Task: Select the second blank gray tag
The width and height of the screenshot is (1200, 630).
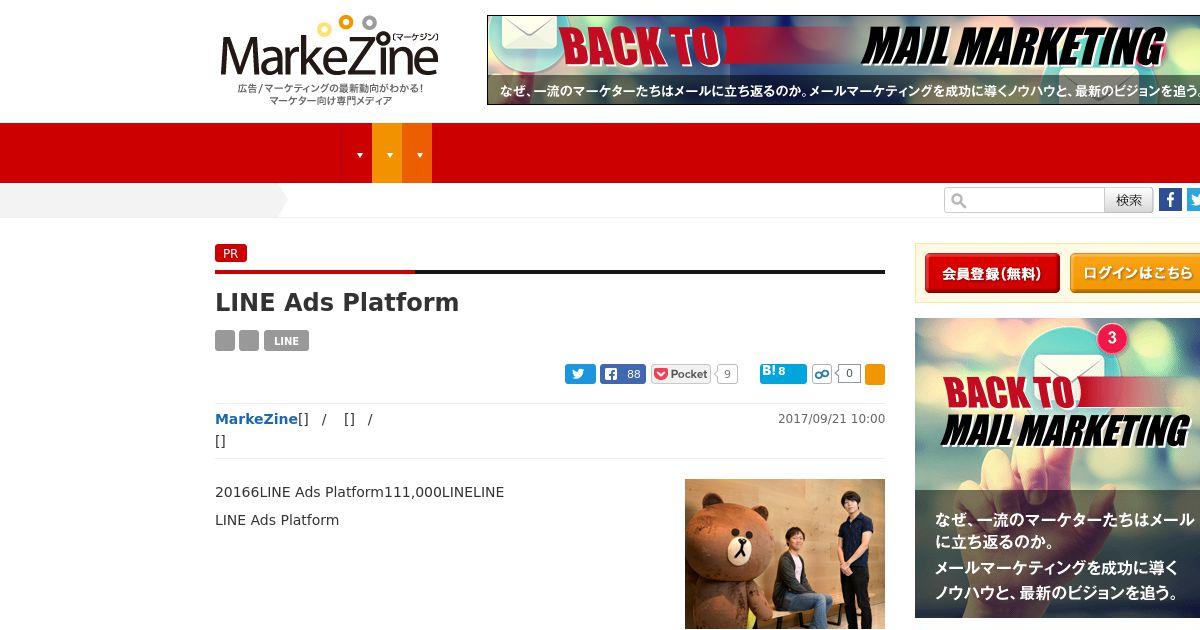Action: click(249, 341)
